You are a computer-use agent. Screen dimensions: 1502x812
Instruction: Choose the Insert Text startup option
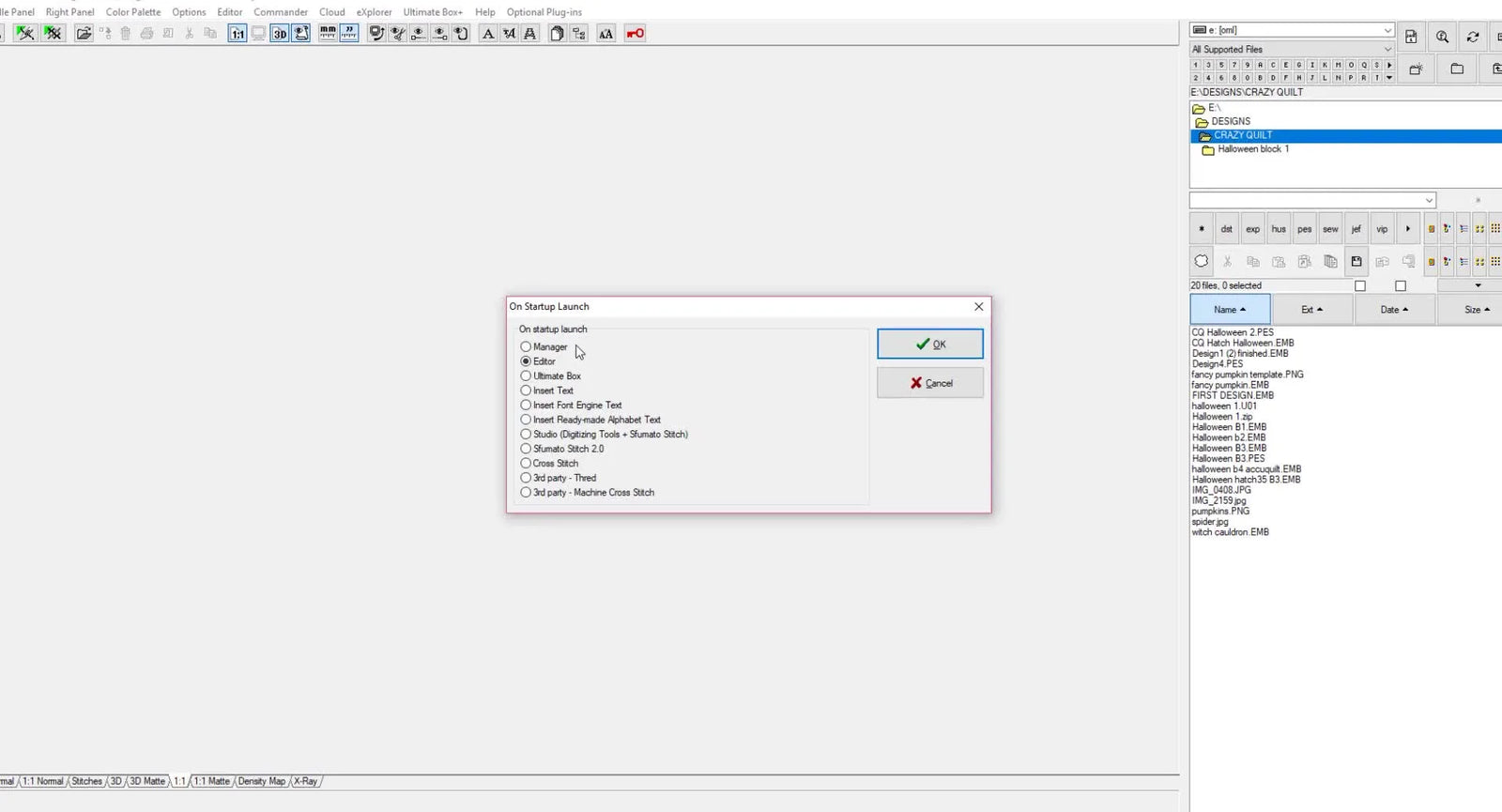pyautogui.click(x=546, y=391)
